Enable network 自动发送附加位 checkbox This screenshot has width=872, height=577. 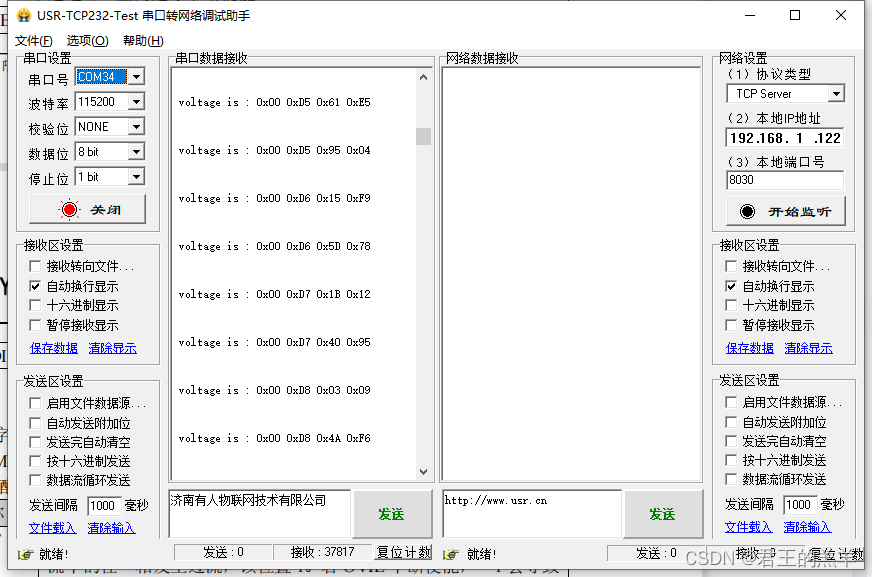[x=731, y=422]
